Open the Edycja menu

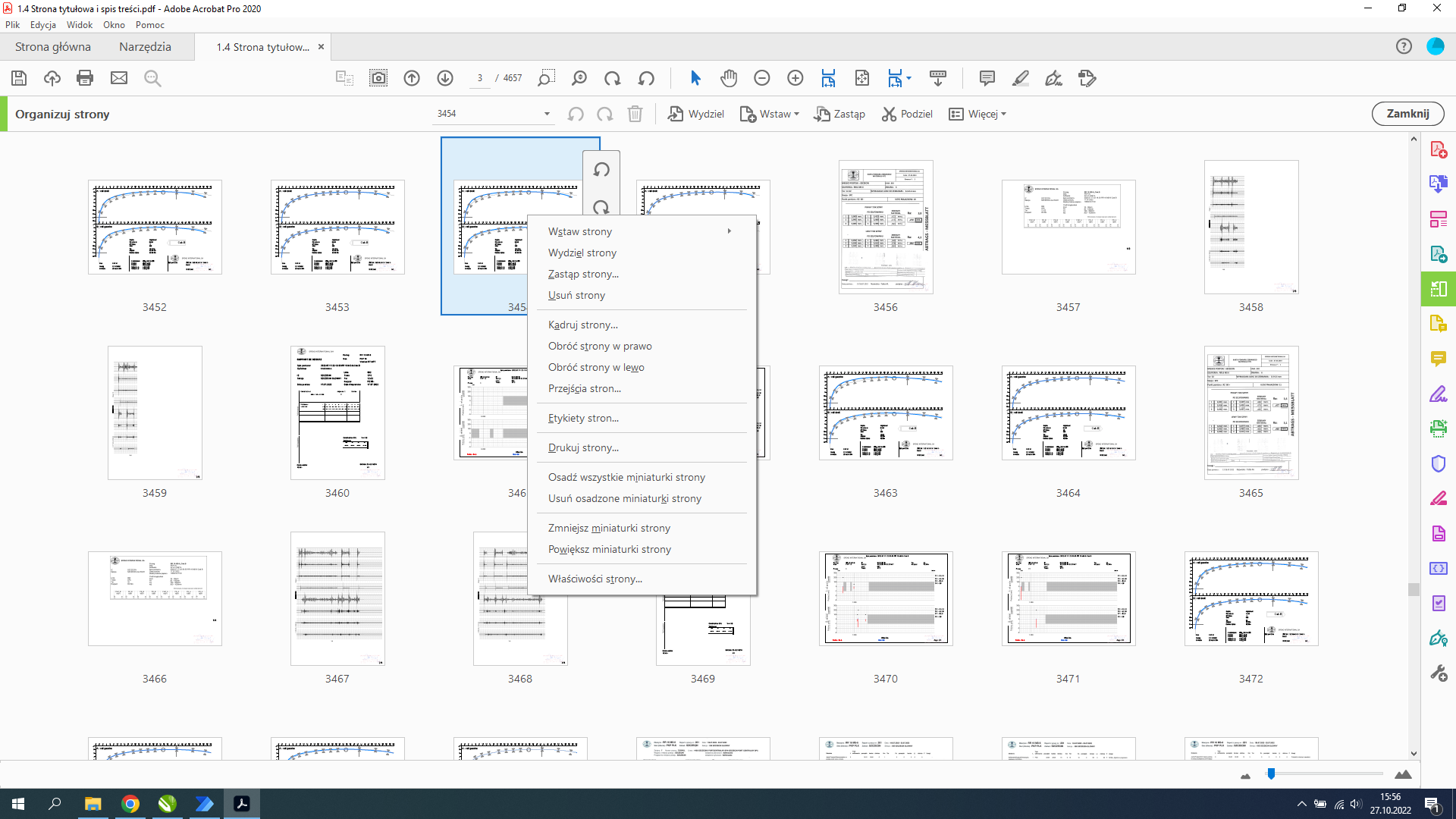(43, 25)
